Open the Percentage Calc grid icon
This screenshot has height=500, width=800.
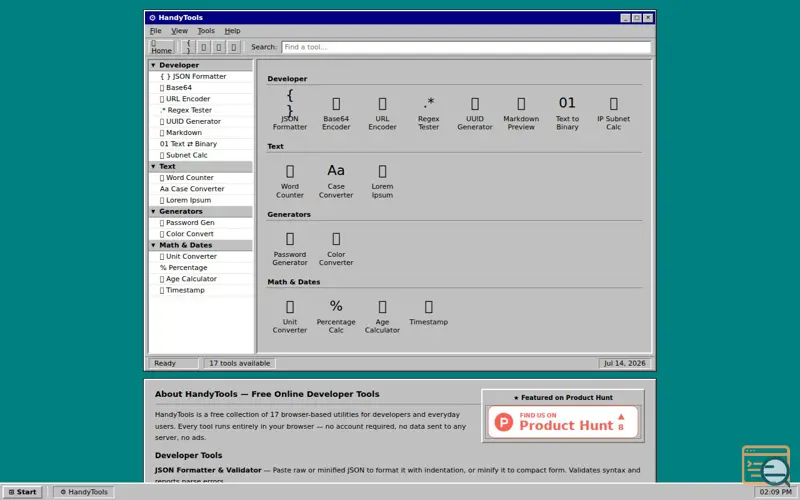(336, 316)
